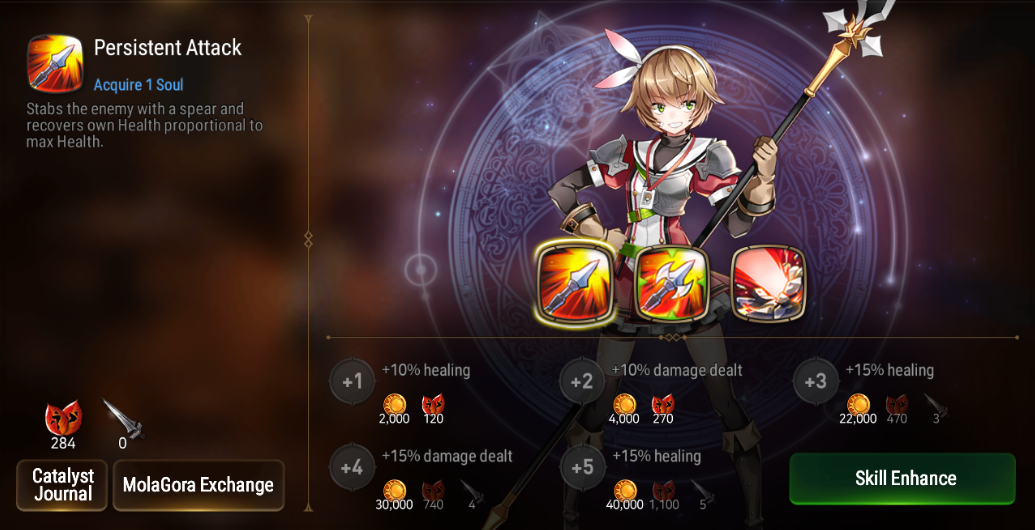Open the Catalyst Journal
The width and height of the screenshot is (1035, 530).
pos(62,485)
